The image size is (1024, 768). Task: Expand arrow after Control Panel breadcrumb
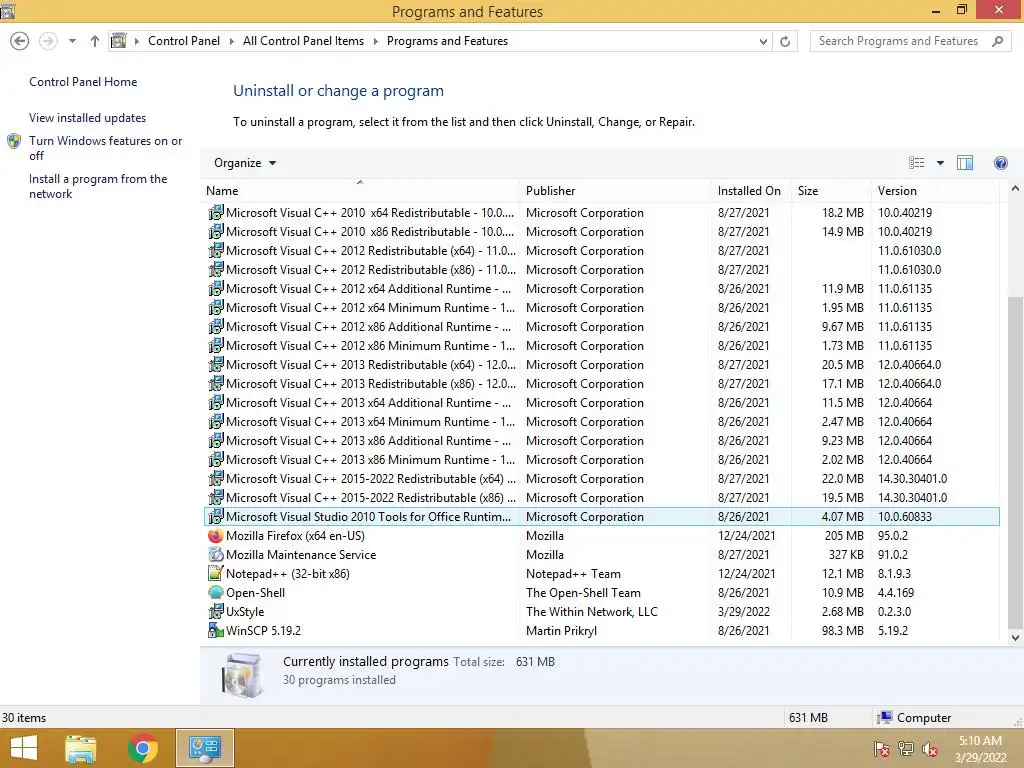click(x=231, y=41)
